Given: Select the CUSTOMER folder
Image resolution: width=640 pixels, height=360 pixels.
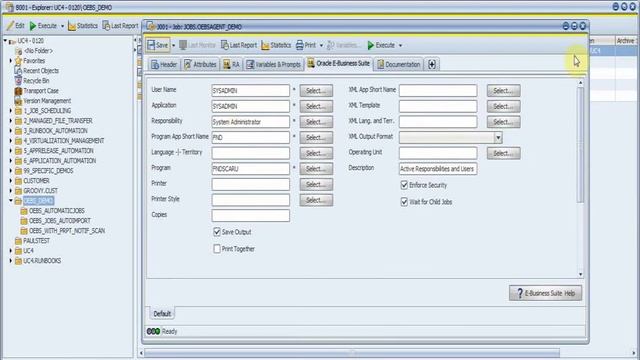Looking at the screenshot, I should [x=32, y=181].
